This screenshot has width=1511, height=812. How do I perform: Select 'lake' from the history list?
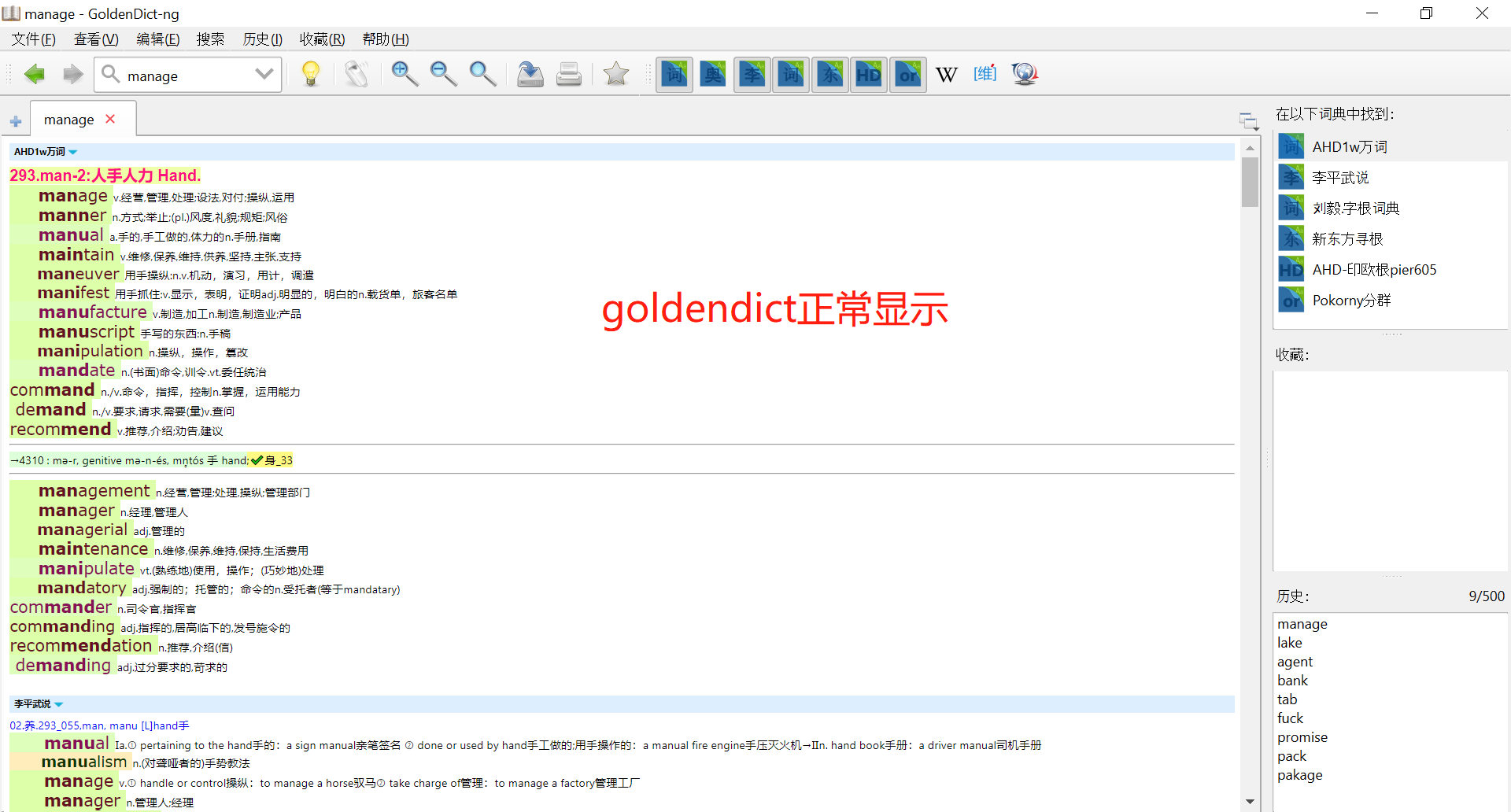[x=1290, y=643]
